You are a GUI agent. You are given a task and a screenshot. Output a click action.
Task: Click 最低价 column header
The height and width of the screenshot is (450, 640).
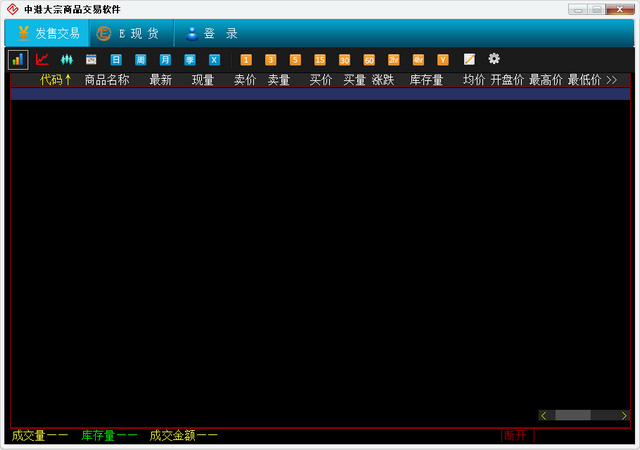coord(584,80)
